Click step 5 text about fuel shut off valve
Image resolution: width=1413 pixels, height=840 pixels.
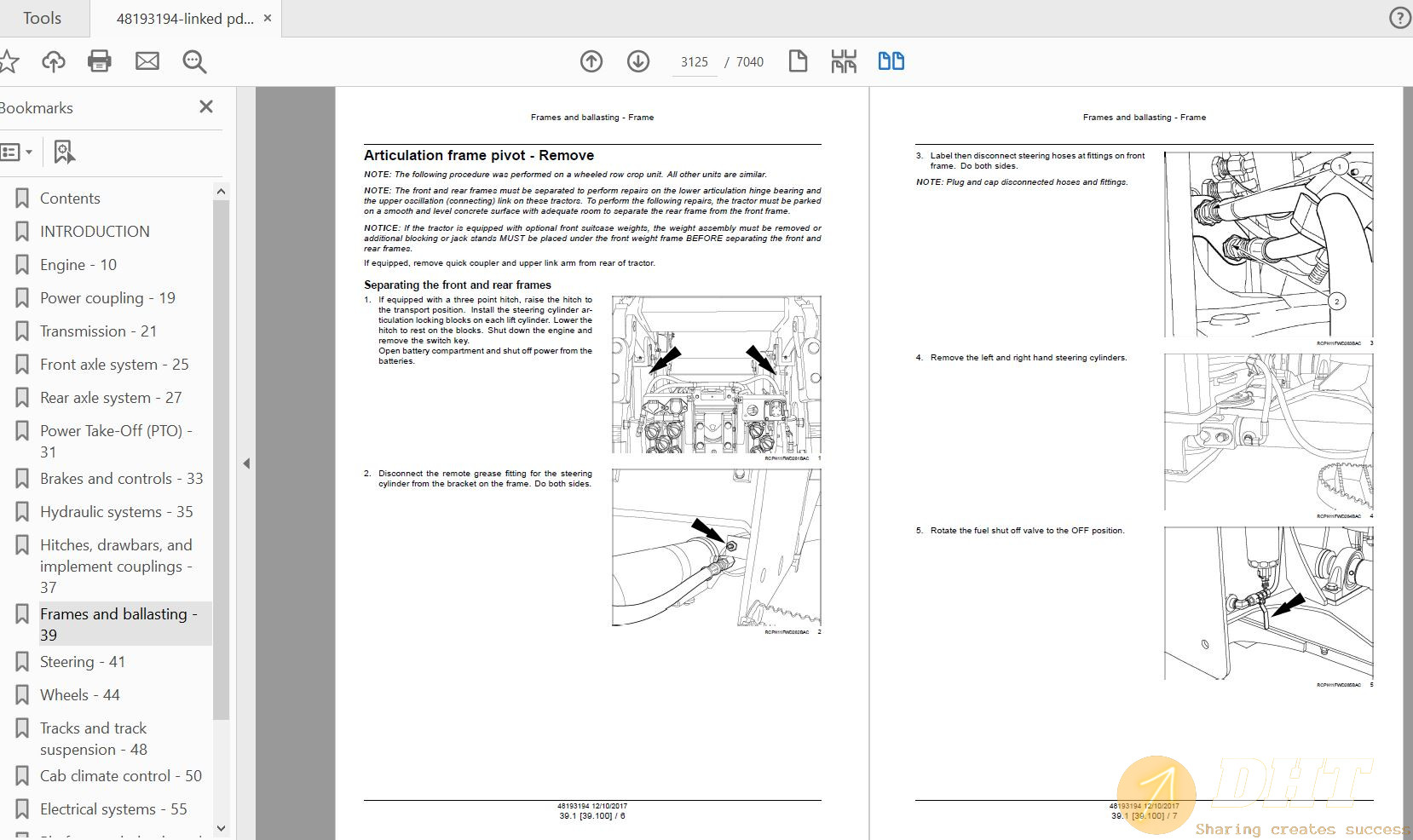coord(1027,531)
